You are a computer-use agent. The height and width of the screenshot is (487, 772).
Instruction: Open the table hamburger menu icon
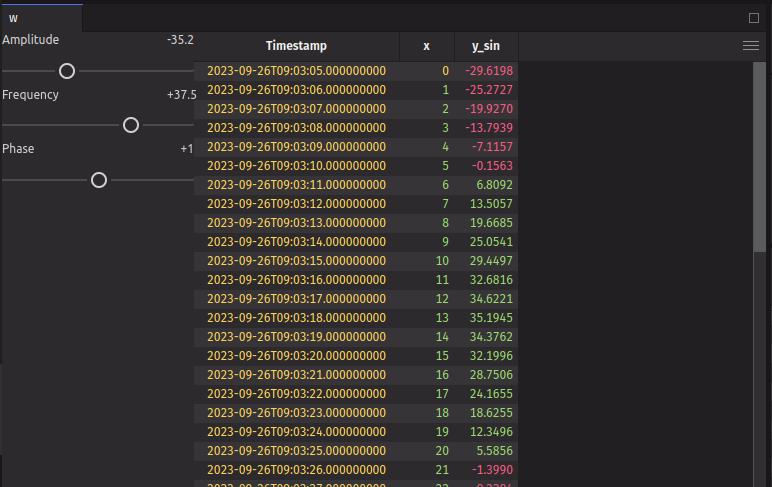750,46
